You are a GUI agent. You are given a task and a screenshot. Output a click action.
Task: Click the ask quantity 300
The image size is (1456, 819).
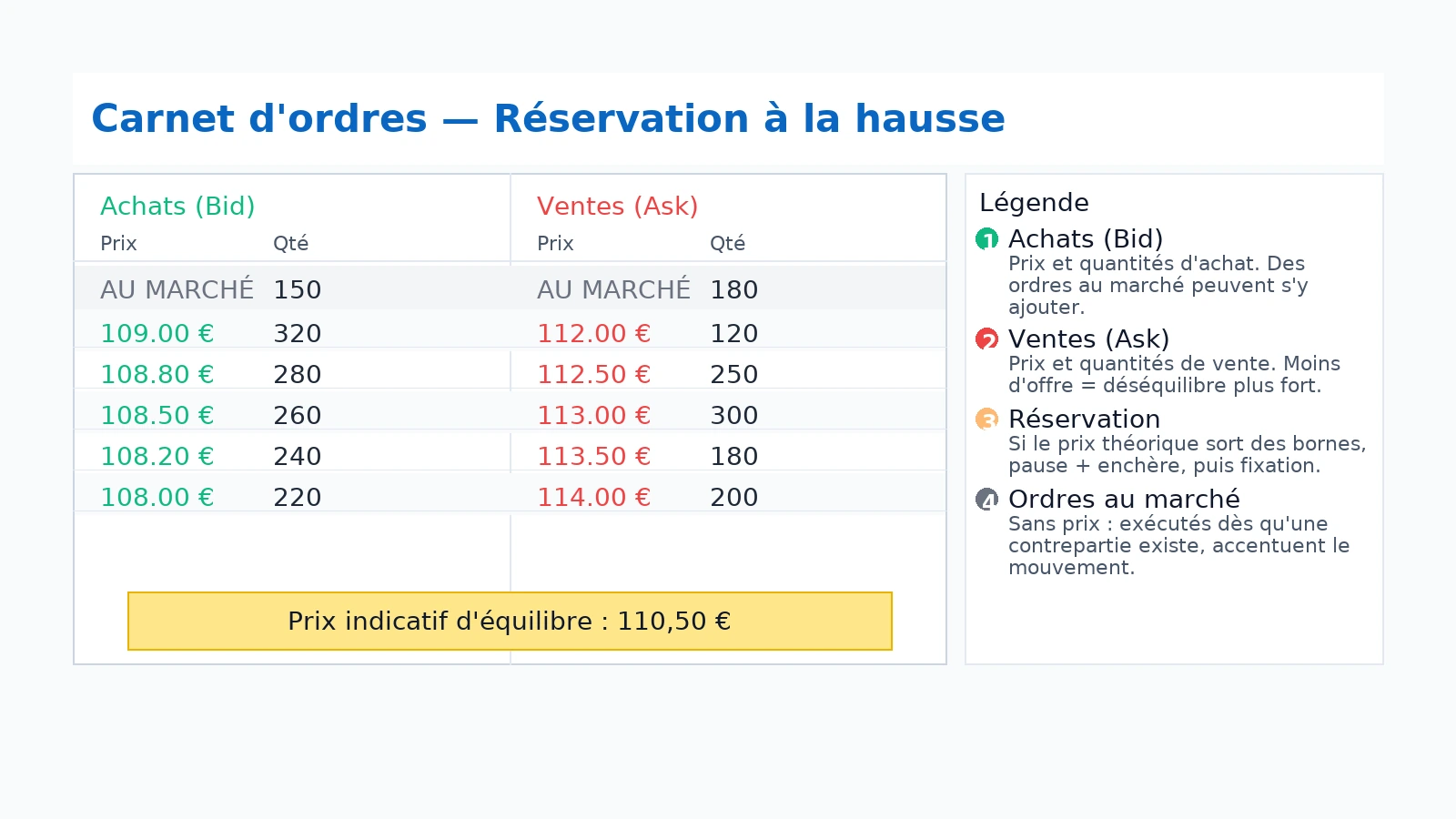733,416
